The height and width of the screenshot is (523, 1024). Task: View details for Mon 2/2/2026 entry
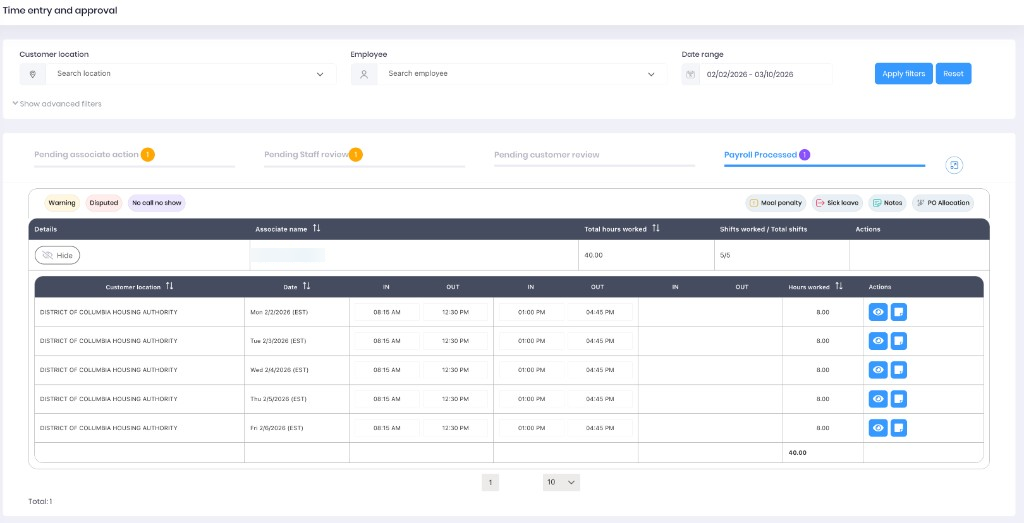pyautogui.click(x=878, y=312)
